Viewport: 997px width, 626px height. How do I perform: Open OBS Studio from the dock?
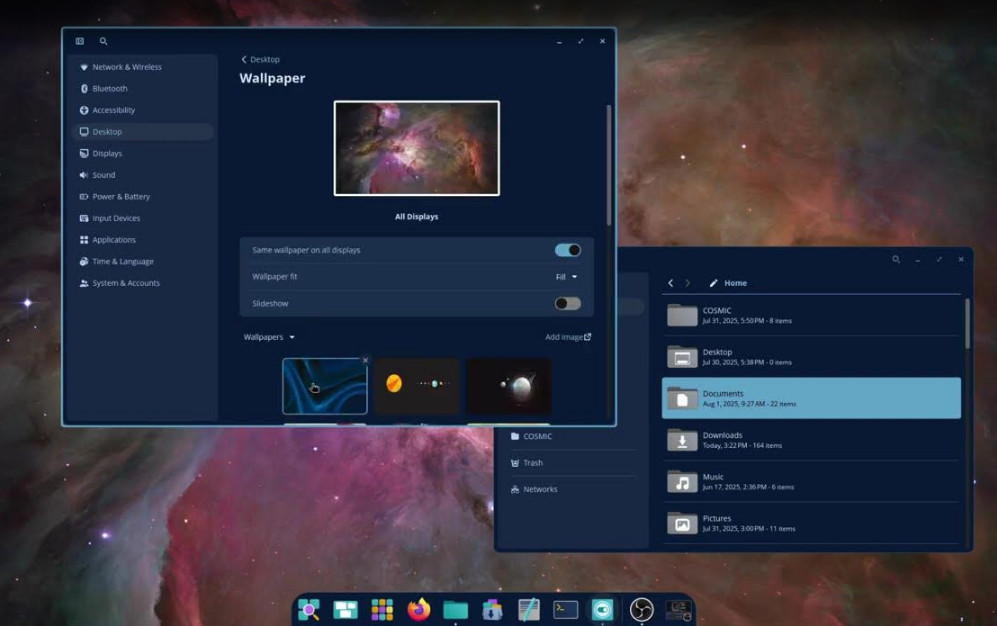pos(641,609)
